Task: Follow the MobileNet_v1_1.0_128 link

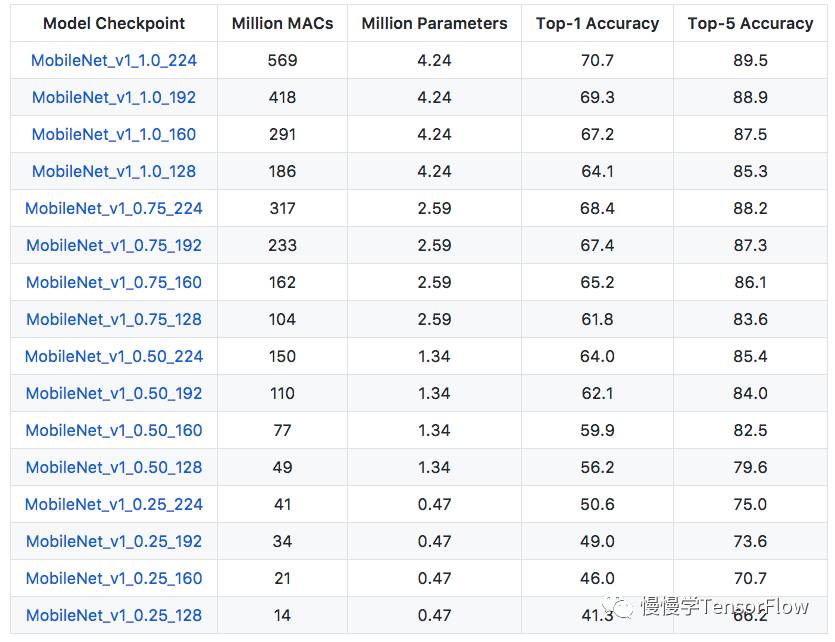Action: (x=114, y=171)
